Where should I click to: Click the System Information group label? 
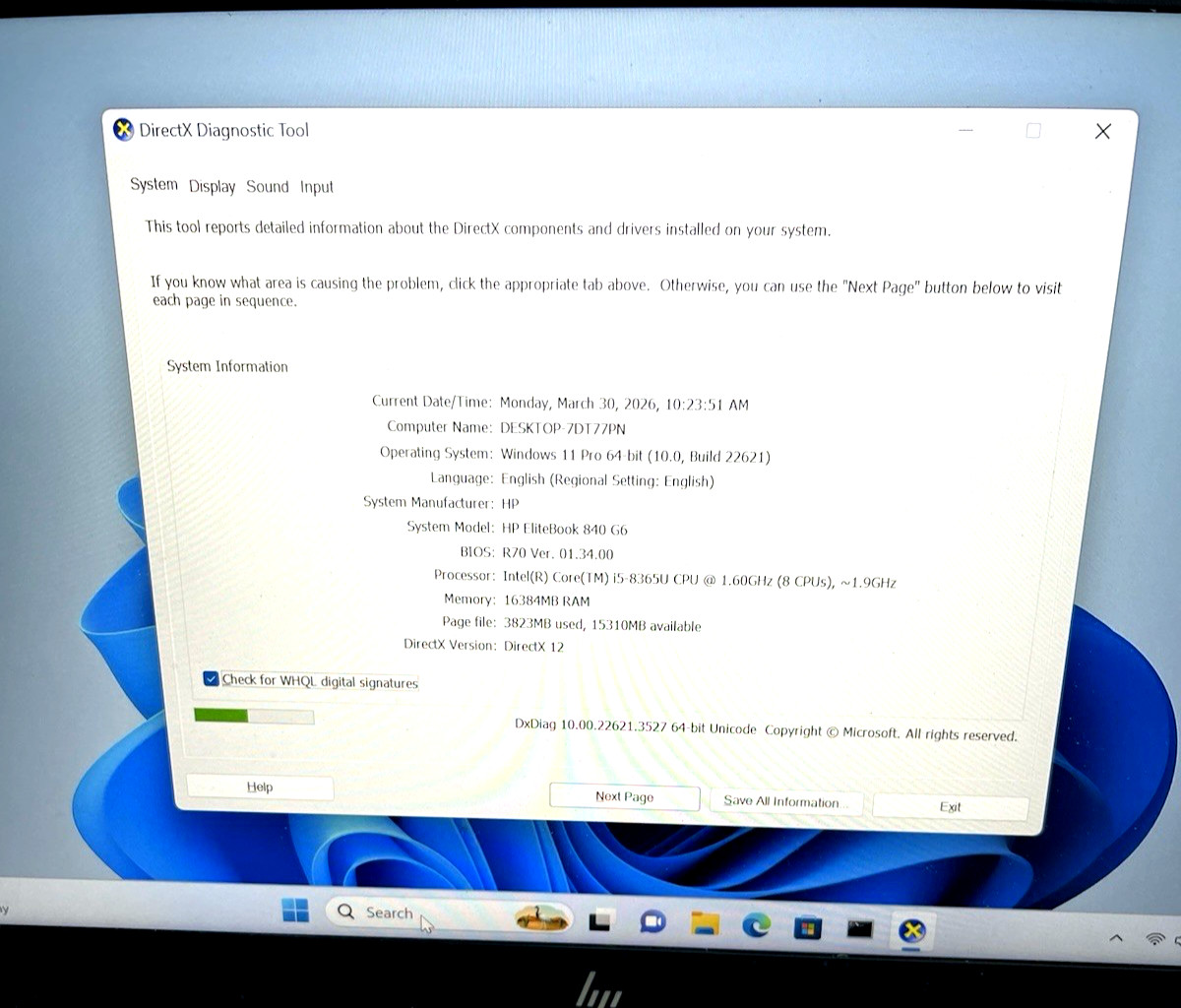[x=227, y=366]
